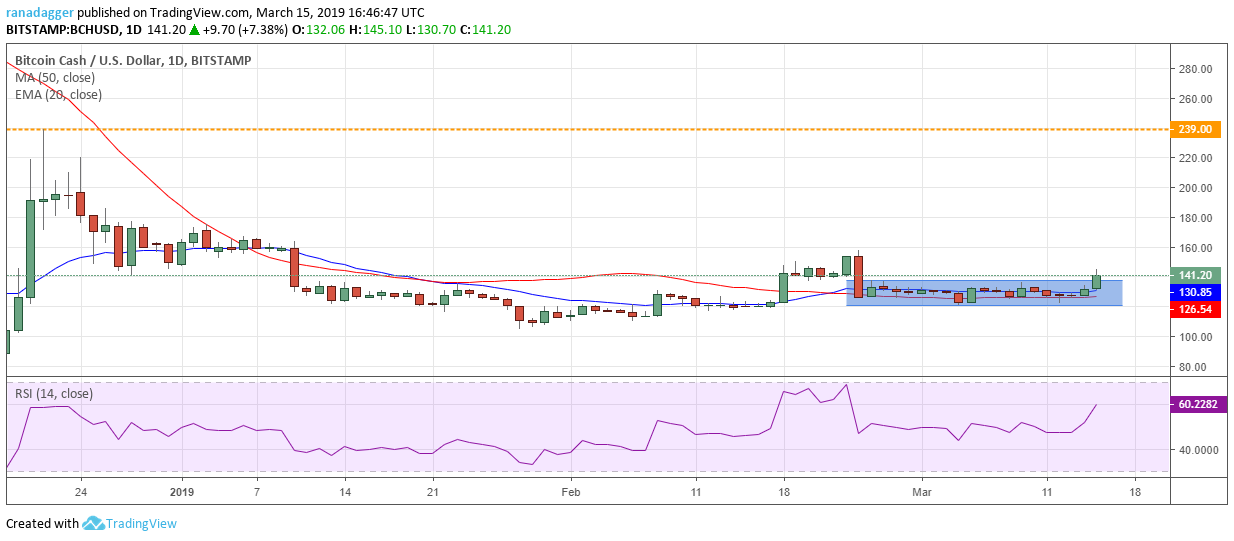Click the 180.00 price axis label
This screenshot has height=541, width=1234.
[1195, 218]
